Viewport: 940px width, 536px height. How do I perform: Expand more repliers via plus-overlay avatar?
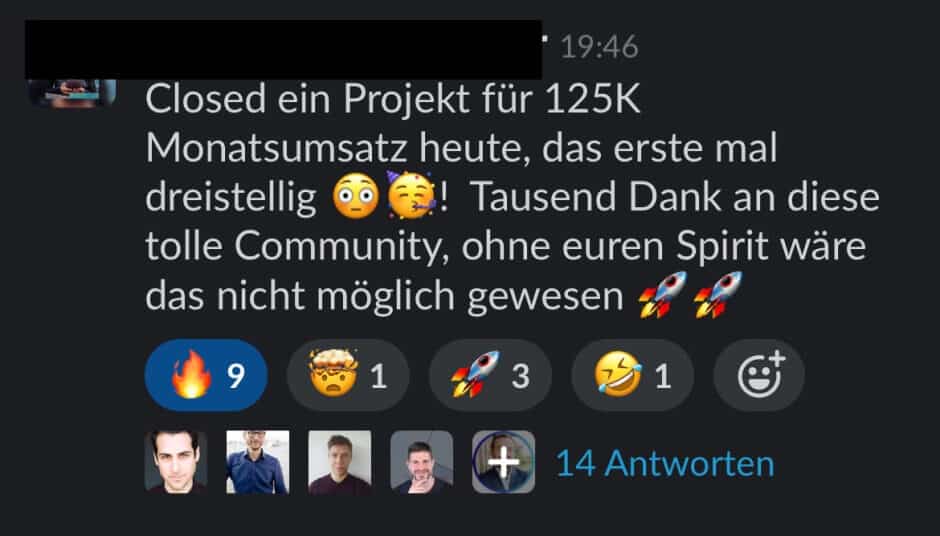[x=504, y=462]
